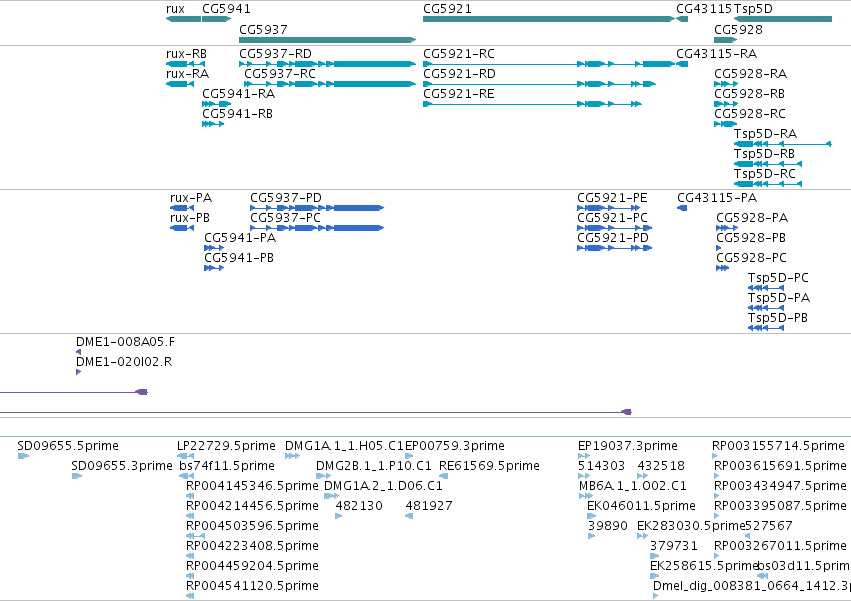
Task: Click protein Tsp5D-PC label
Action: [778, 278]
